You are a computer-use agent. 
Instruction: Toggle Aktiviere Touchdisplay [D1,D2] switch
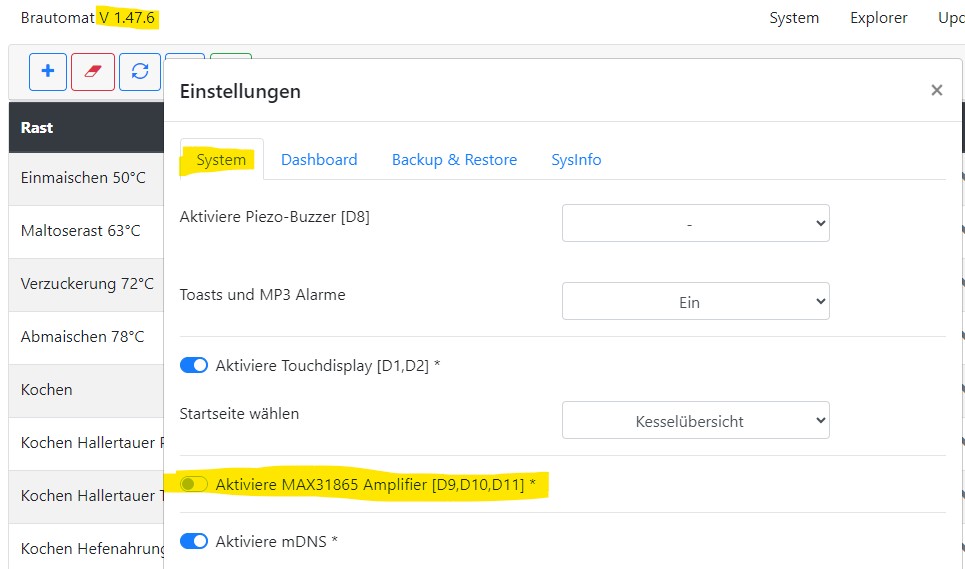point(194,366)
